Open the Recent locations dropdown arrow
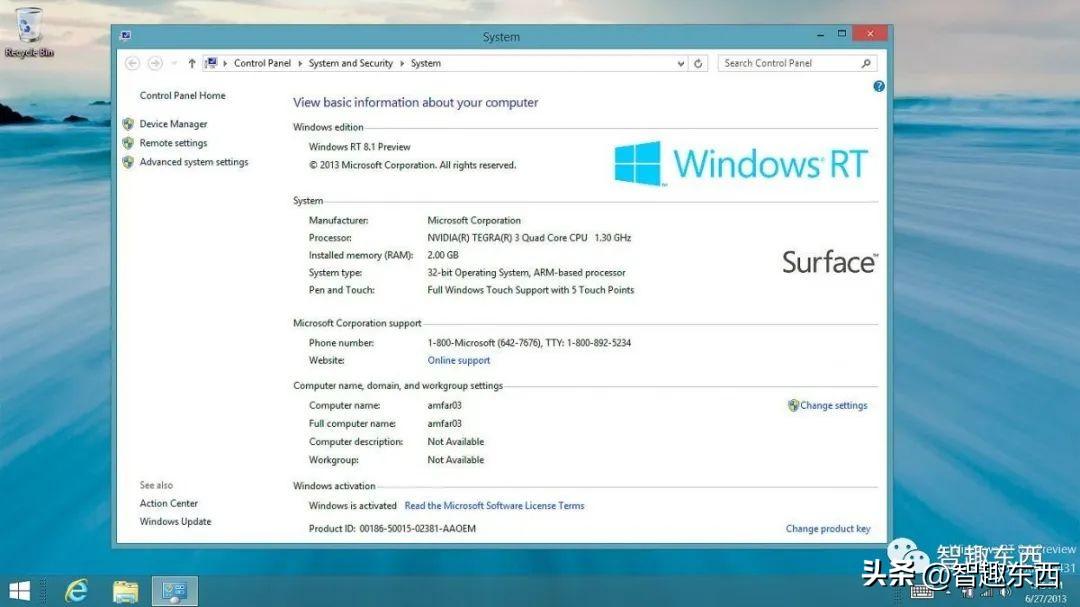This screenshot has width=1080, height=607. click(174, 63)
